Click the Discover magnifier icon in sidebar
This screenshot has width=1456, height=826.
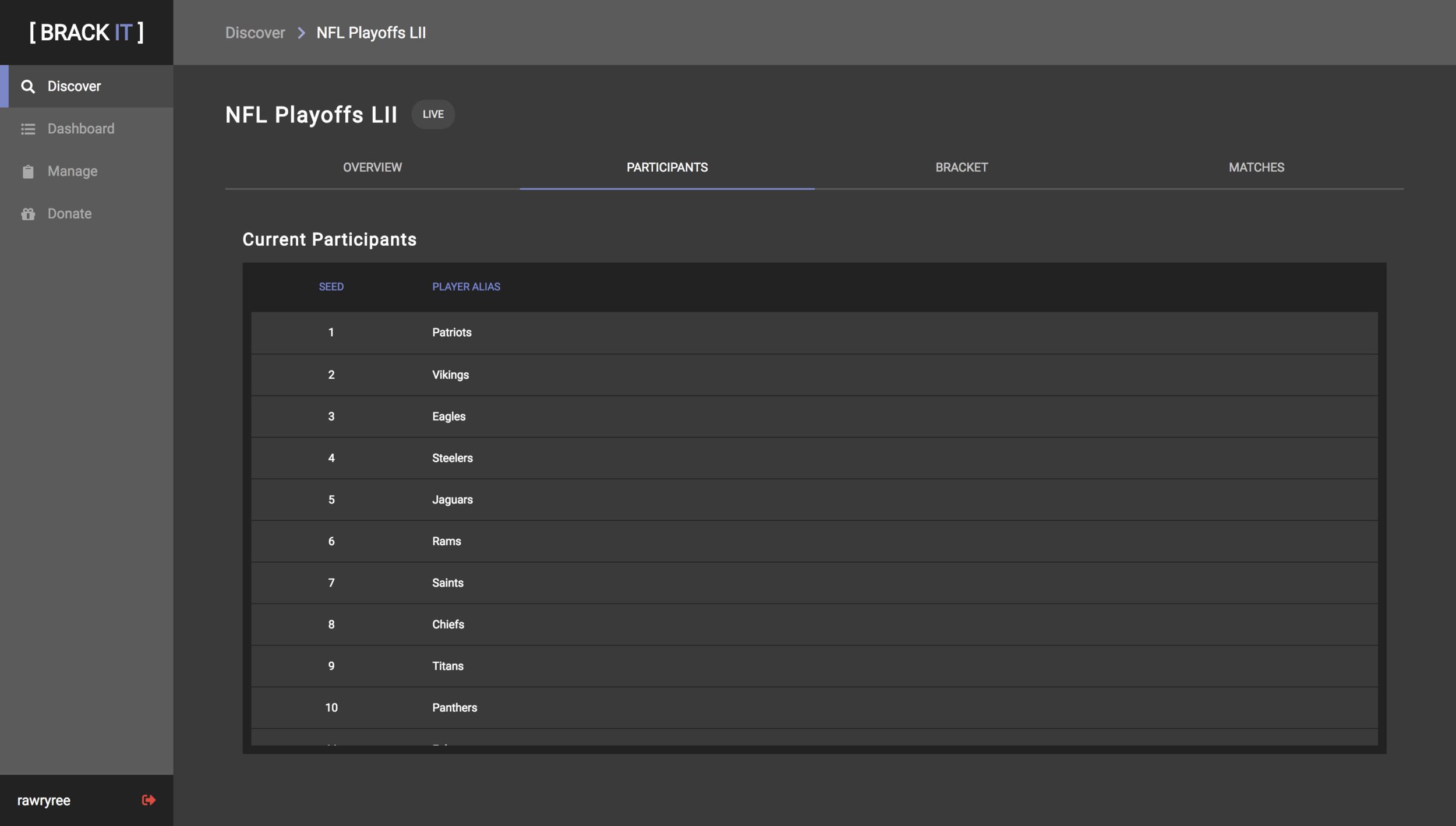(x=28, y=86)
